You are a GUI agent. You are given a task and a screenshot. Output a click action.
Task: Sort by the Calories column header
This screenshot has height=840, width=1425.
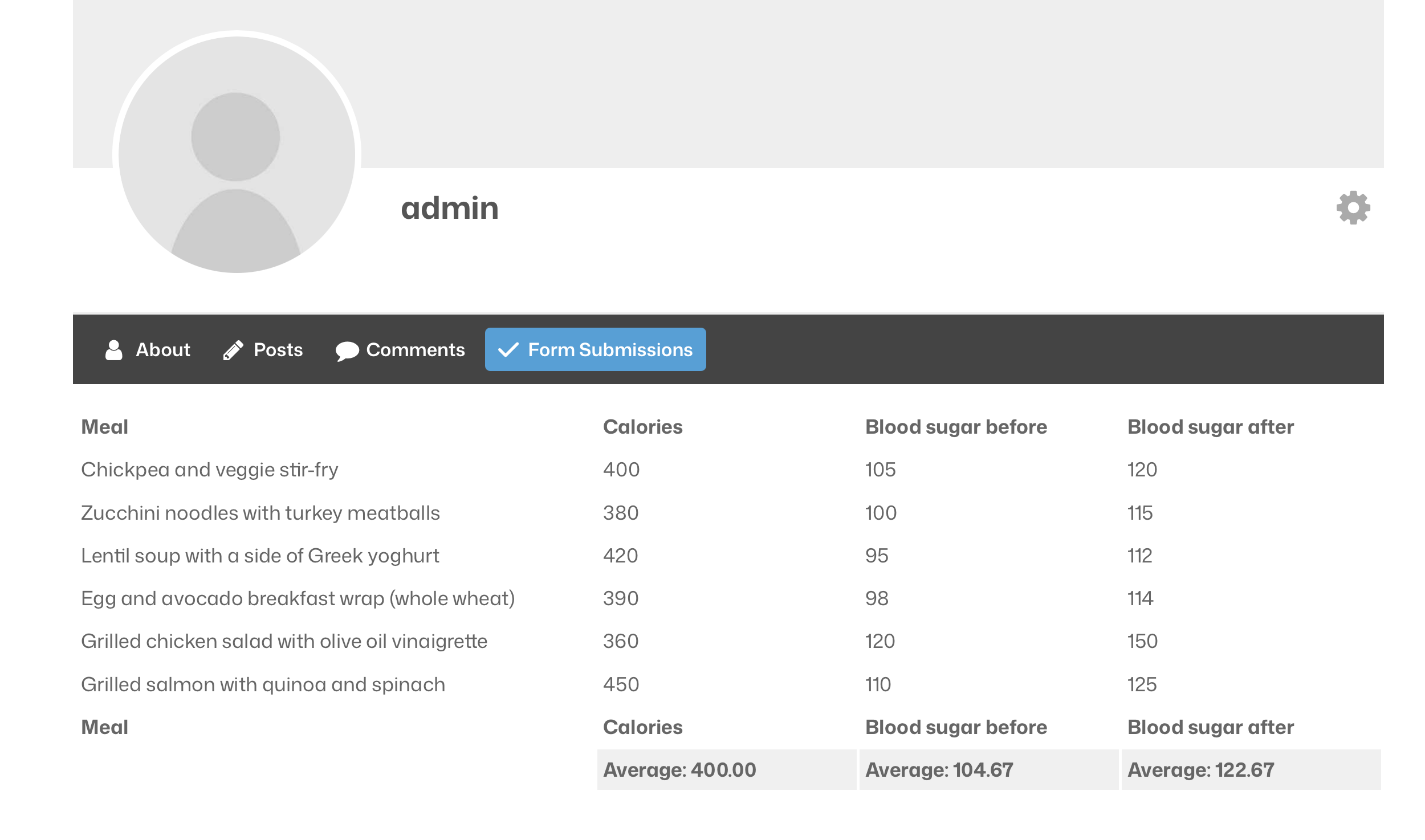[642, 426]
